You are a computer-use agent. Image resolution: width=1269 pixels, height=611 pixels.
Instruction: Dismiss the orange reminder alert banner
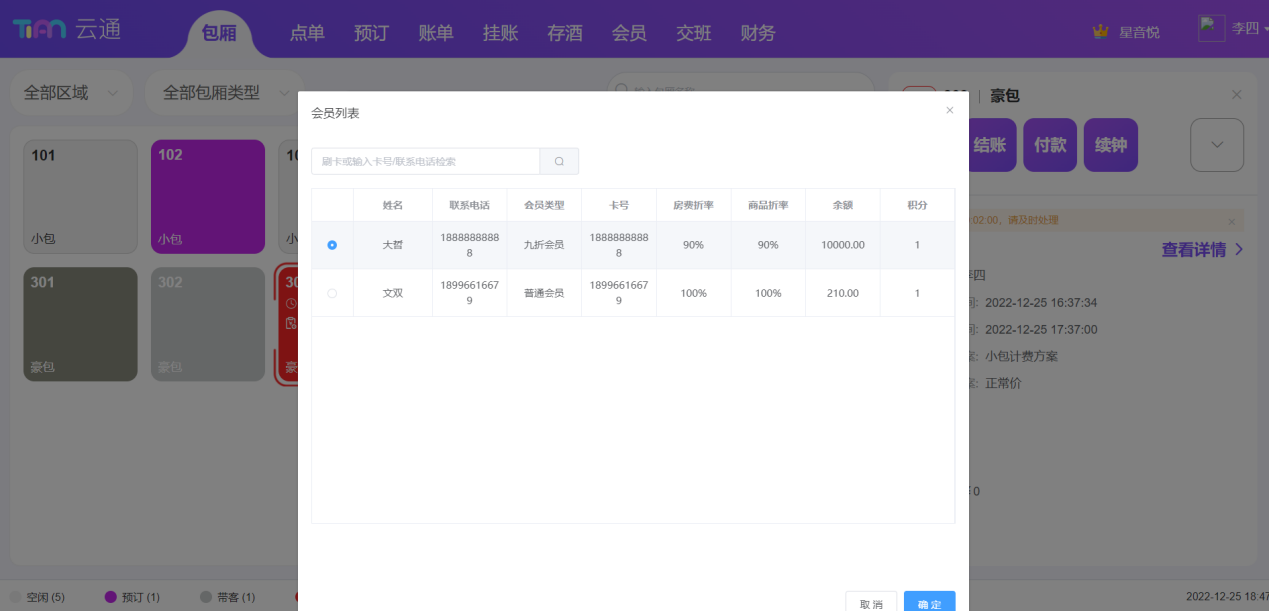coord(1231,221)
